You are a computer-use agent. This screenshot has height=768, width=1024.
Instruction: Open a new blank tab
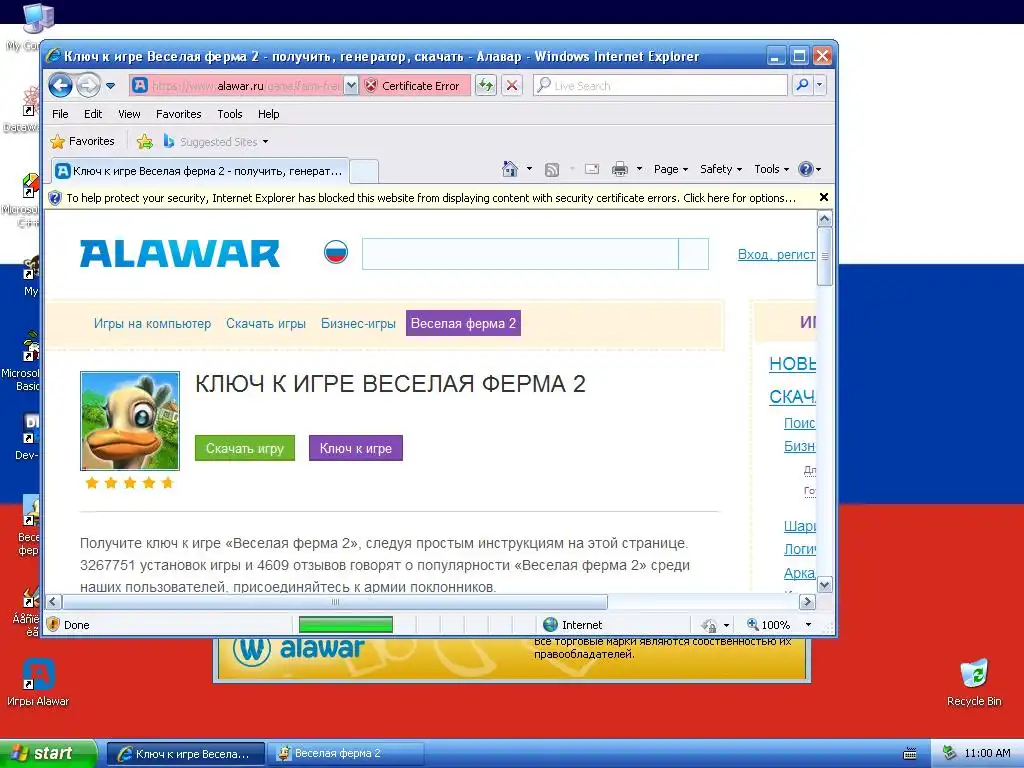click(x=364, y=171)
